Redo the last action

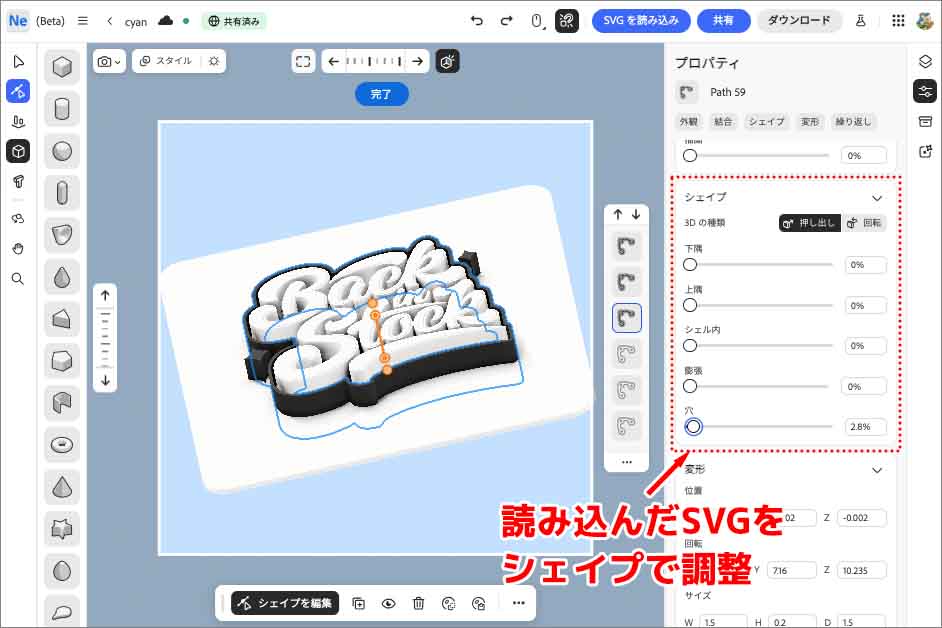(x=506, y=21)
